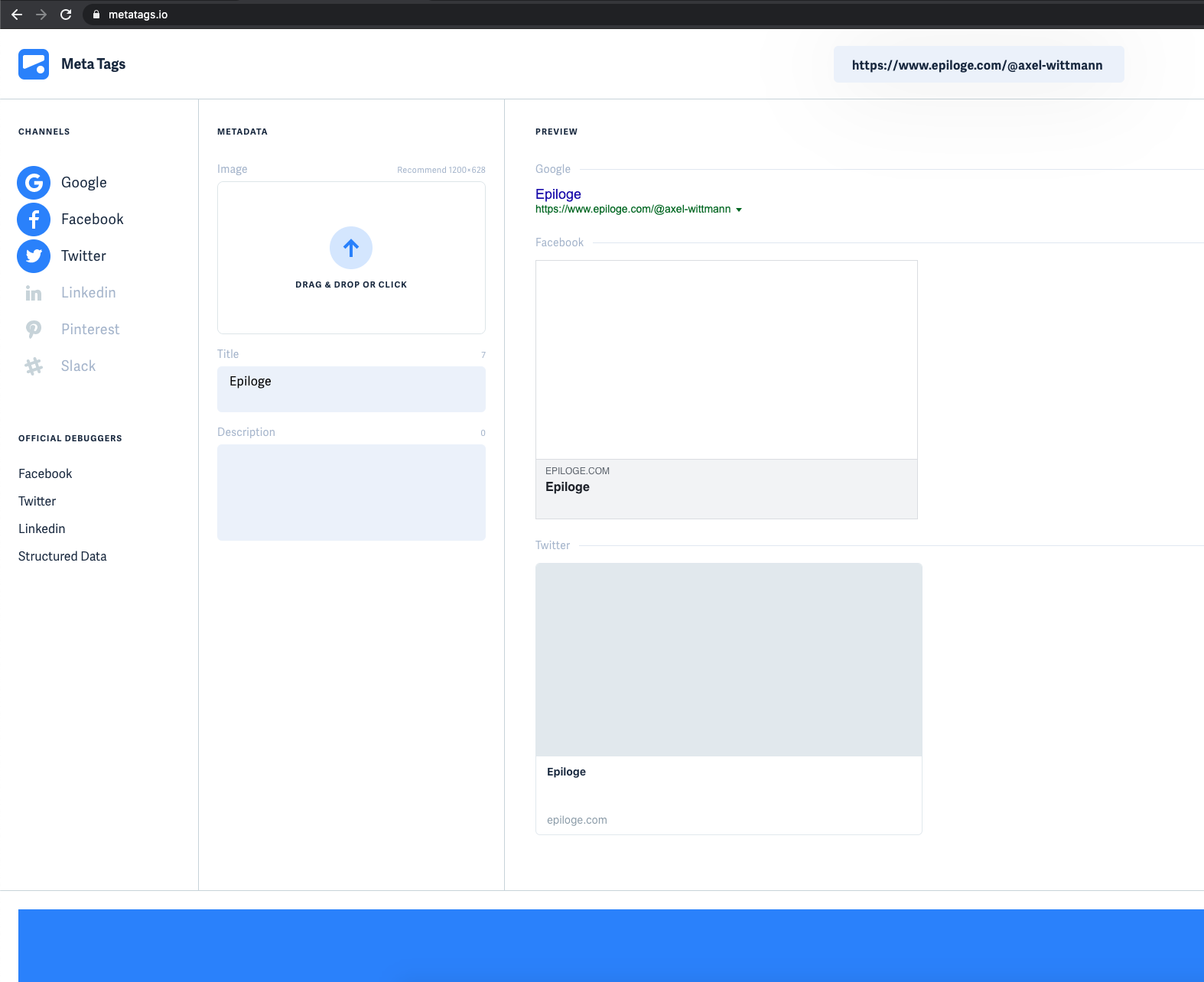Screen dimensions: 1204x982
Task: Click the URL field at top right
Action: 979,64
